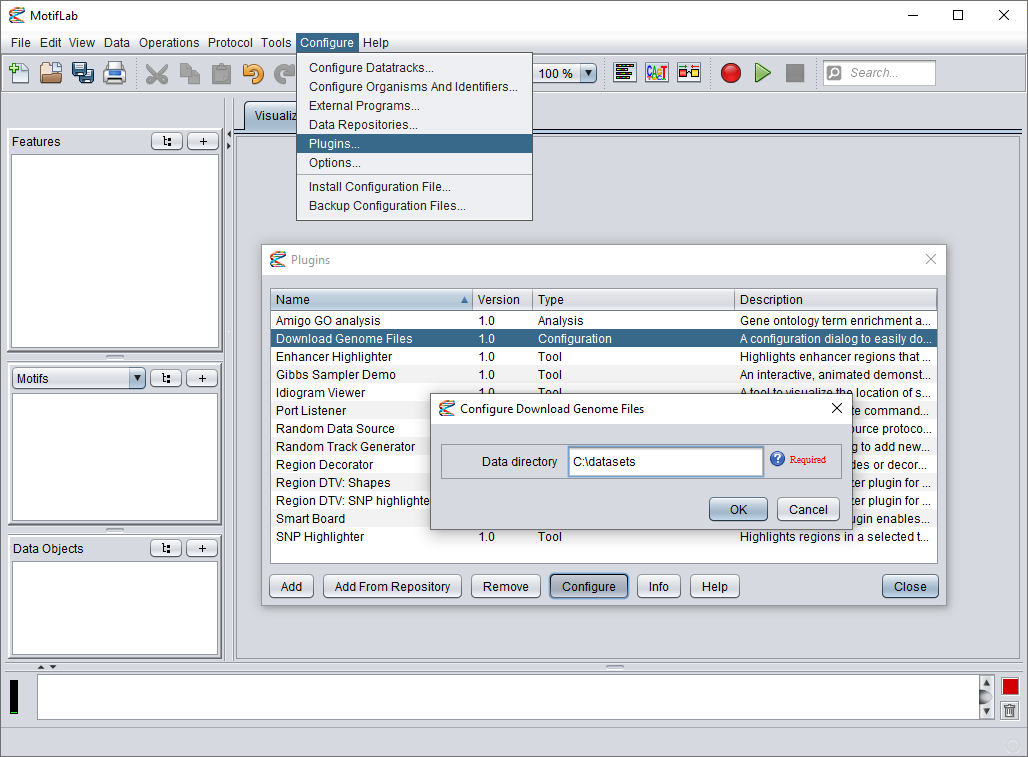The width and height of the screenshot is (1028, 757).
Task: Click the open folder toolbar icon
Action: (50, 73)
